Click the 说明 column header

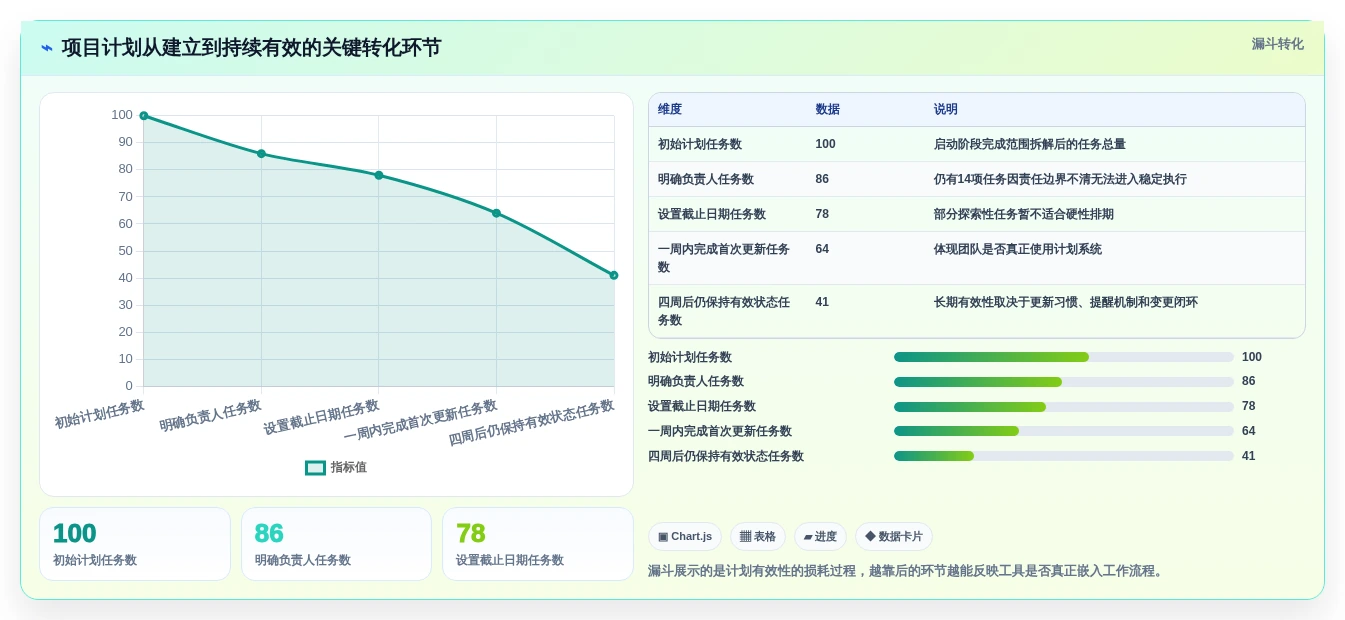click(946, 110)
